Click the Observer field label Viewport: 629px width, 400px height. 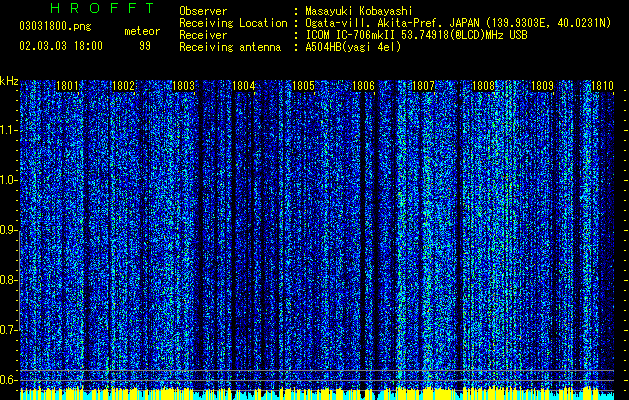(x=203, y=11)
